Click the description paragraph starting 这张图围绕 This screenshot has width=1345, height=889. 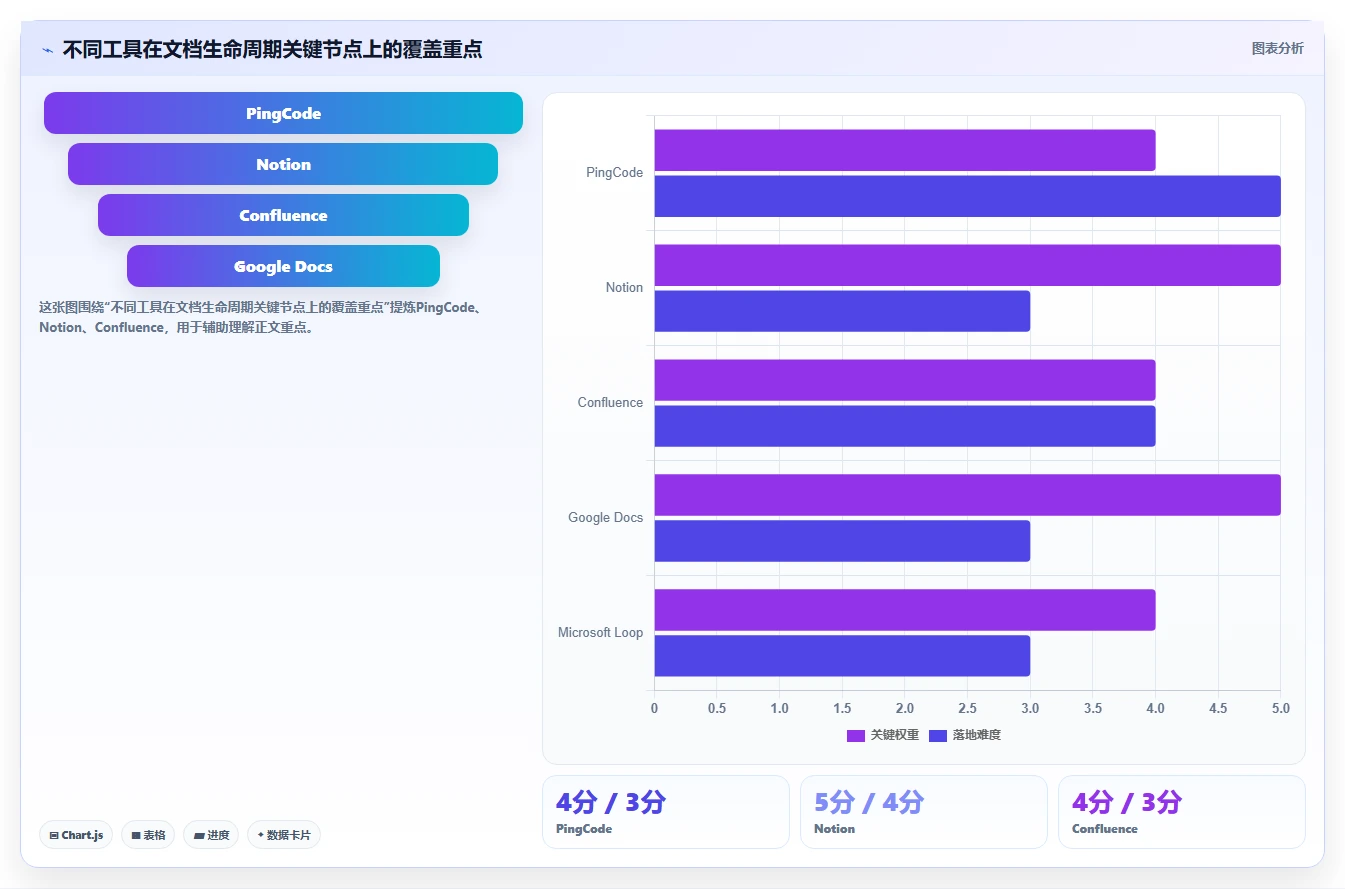(x=261, y=317)
